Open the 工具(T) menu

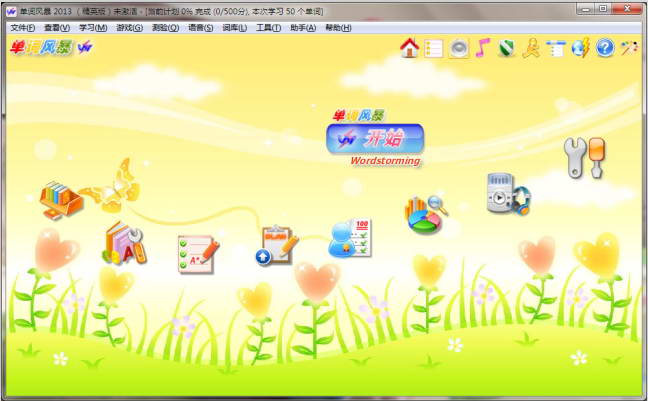tap(269, 28)
